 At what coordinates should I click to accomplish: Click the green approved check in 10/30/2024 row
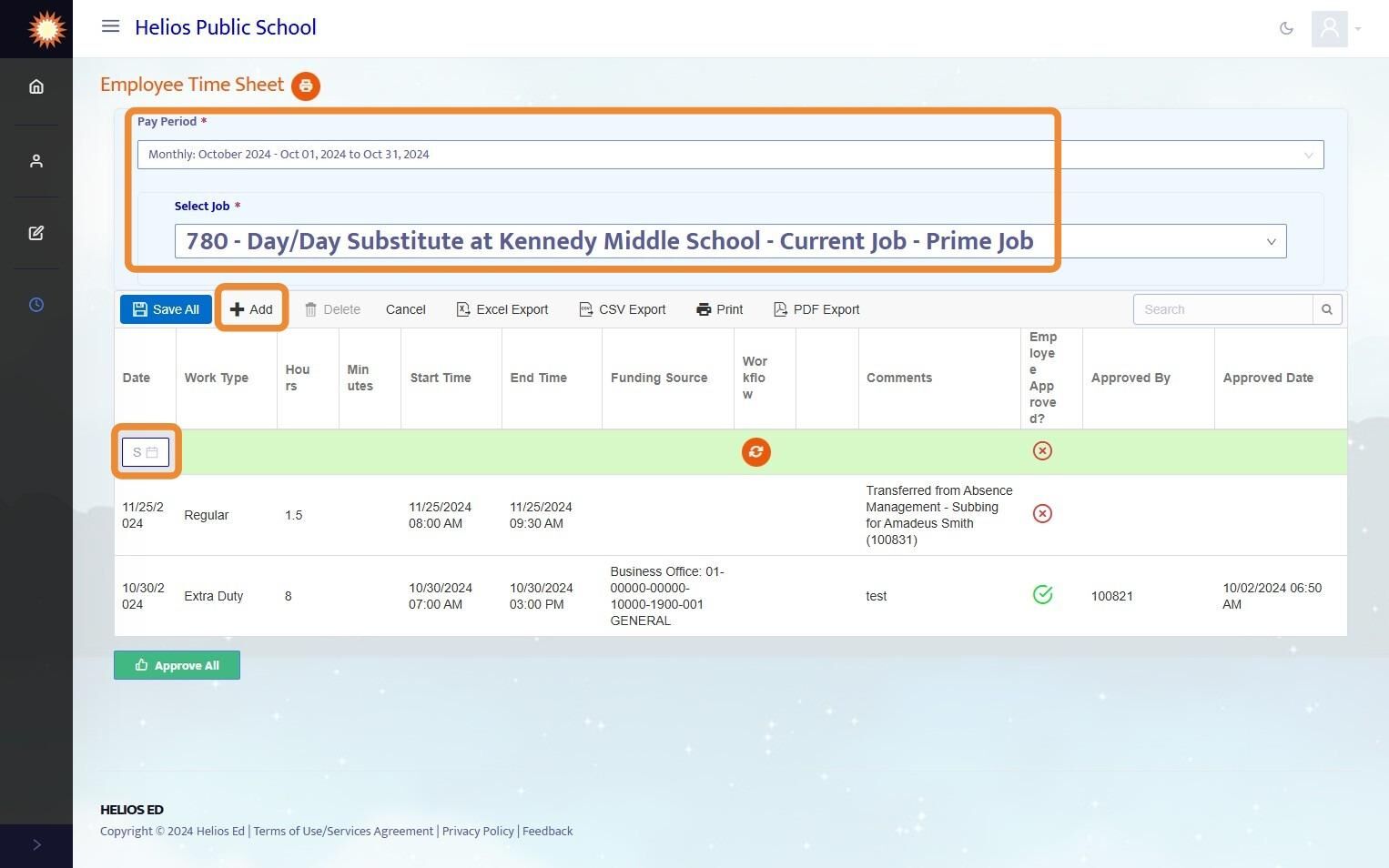[x=1043, y=595]
